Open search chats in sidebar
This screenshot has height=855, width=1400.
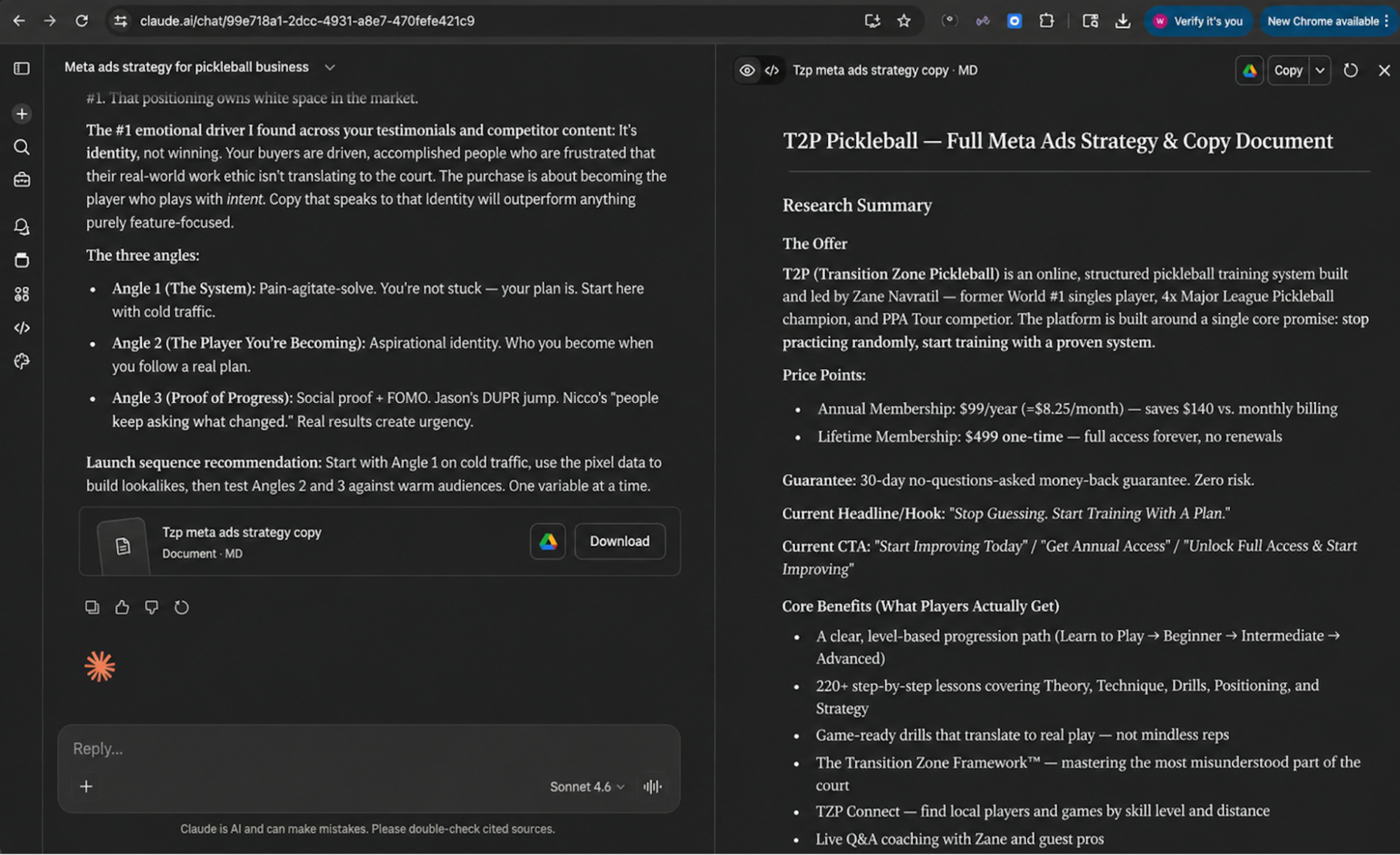point(22,147)
